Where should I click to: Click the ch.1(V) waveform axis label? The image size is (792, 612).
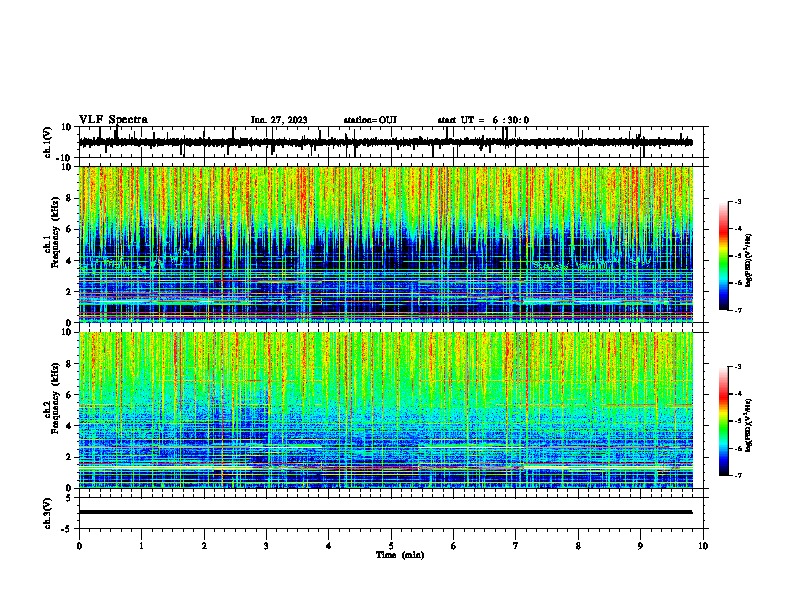48,142
